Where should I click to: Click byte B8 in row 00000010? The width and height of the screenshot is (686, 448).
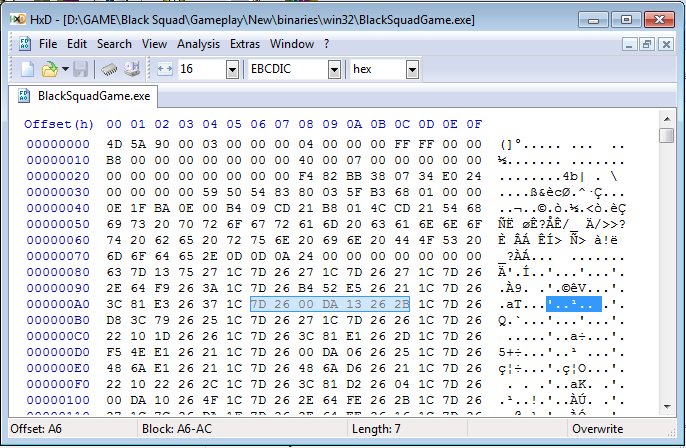[x=114, y=160]
